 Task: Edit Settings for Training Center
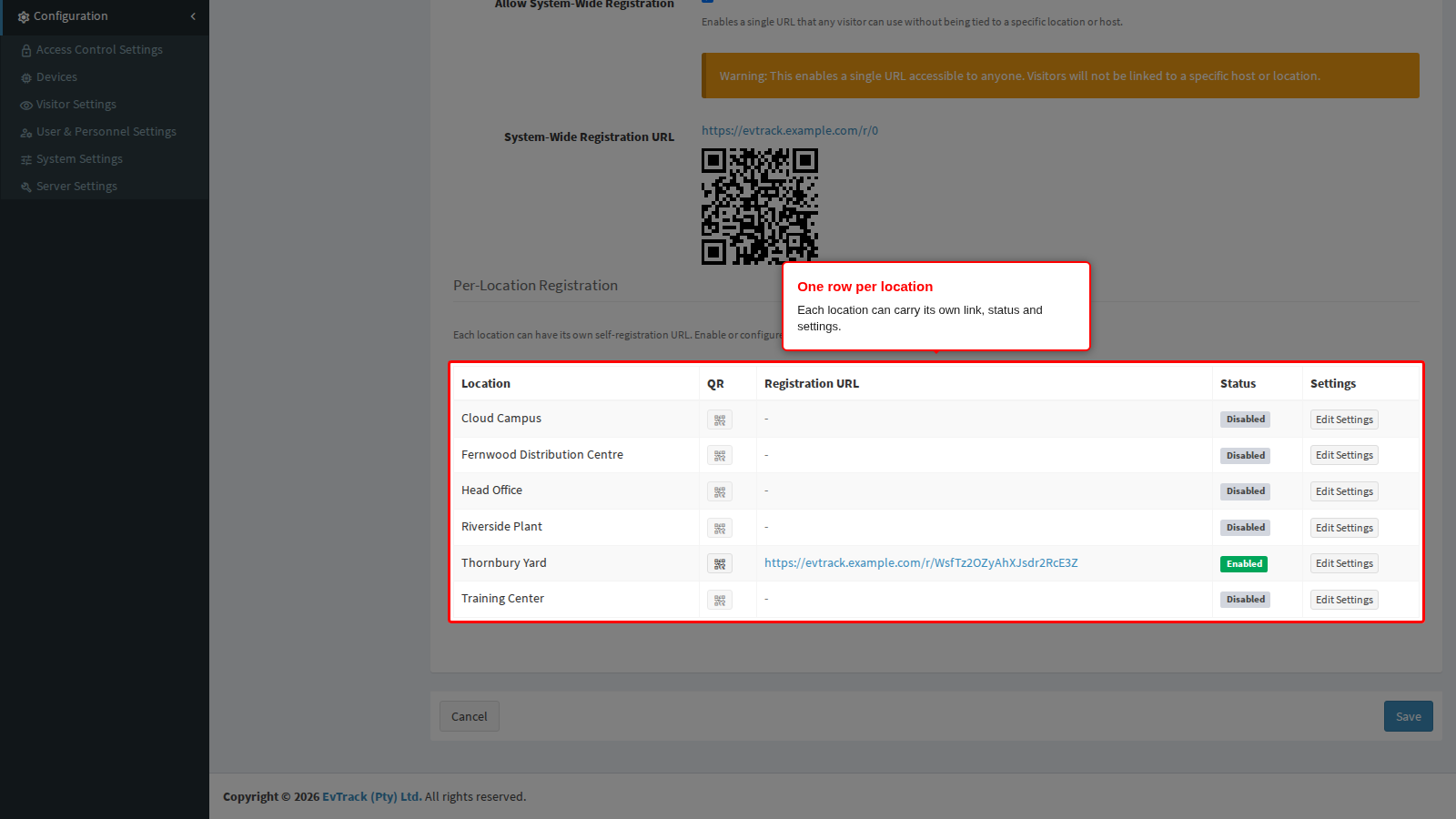coord(1344,600)
